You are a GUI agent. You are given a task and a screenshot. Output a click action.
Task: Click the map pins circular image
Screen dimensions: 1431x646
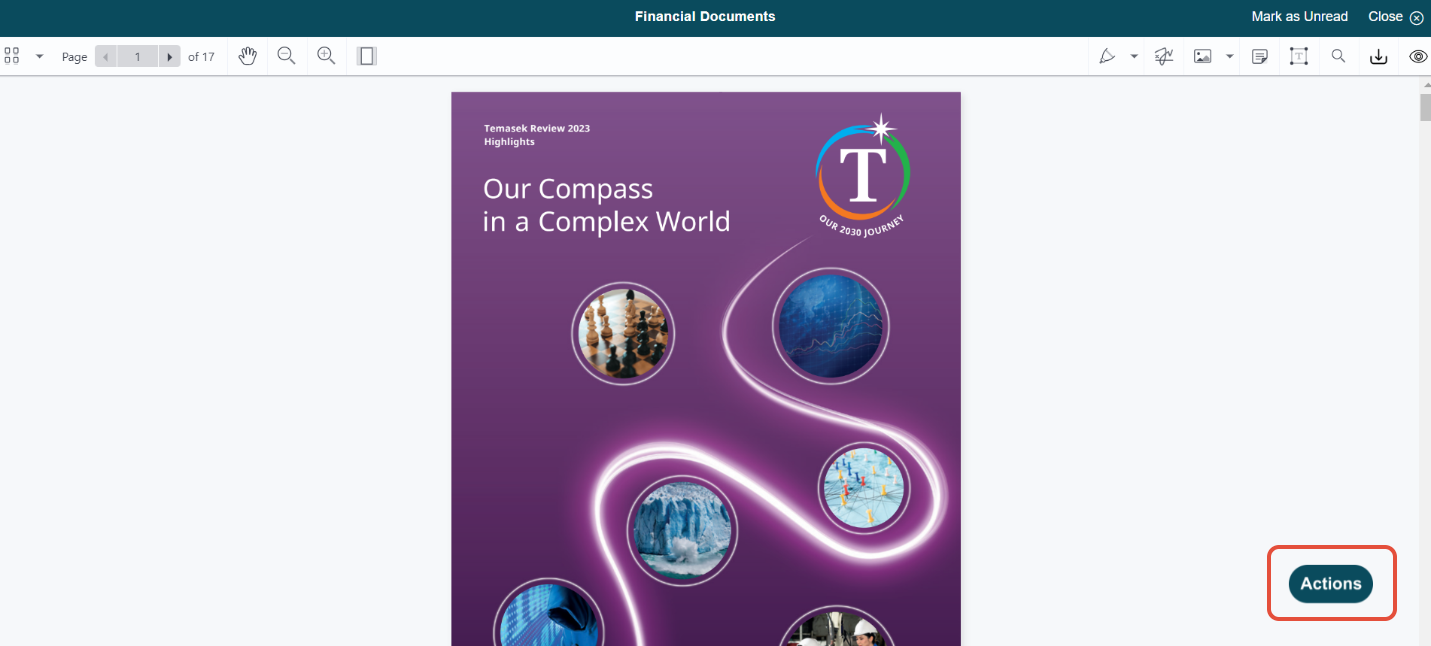tap(864, 490)
